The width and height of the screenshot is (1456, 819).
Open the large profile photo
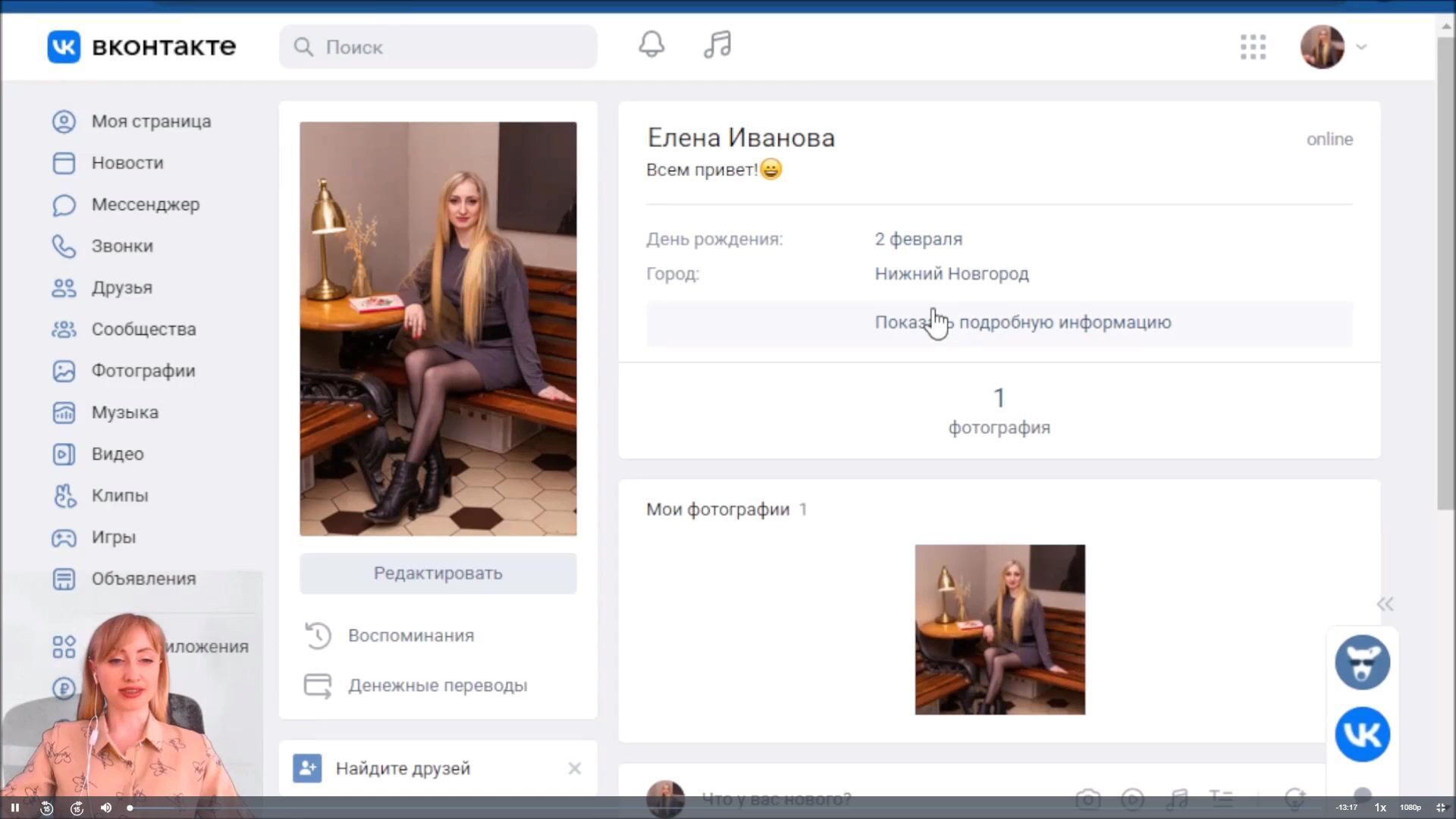(438, 329)
